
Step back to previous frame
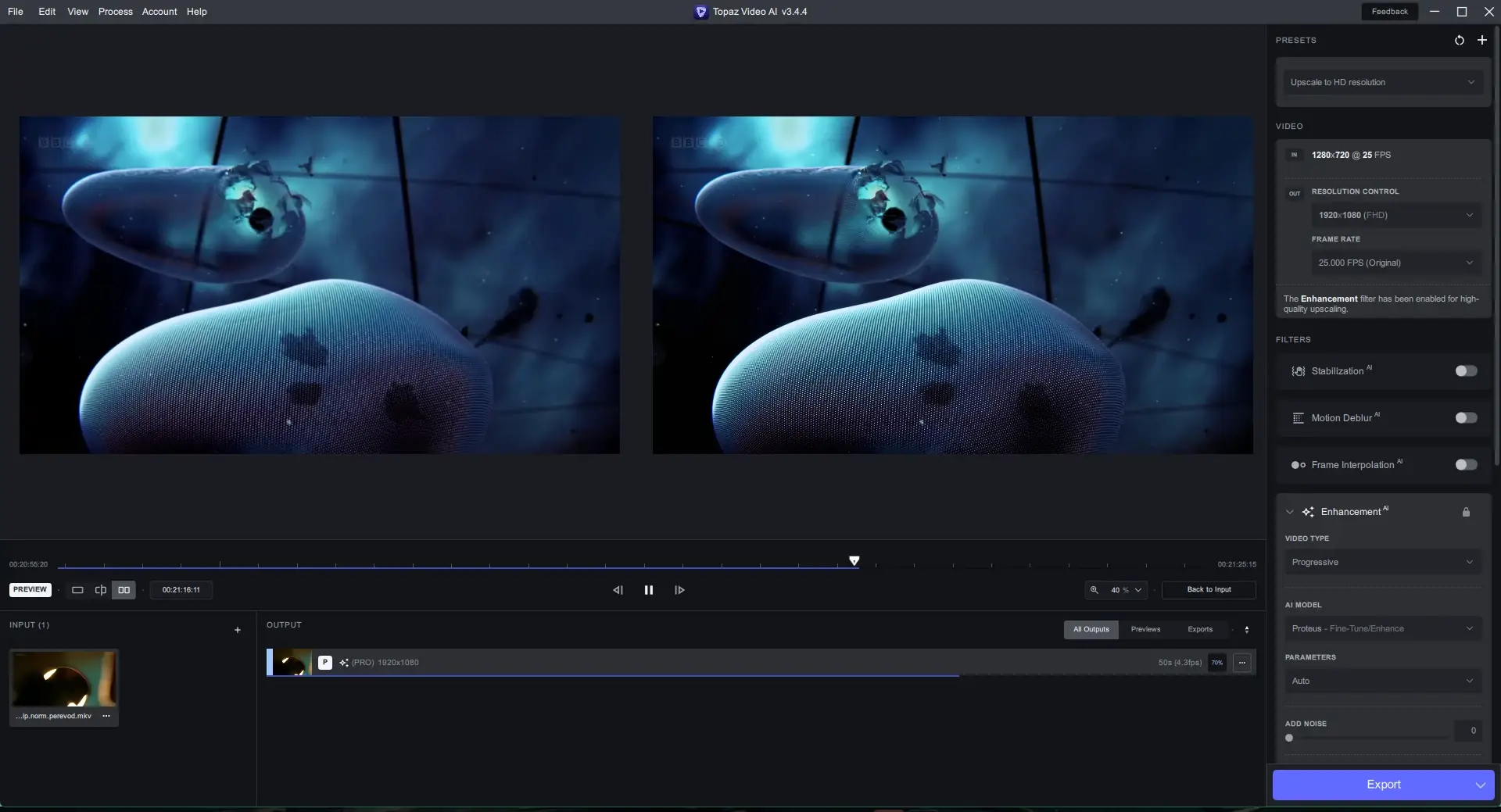click(x=618, y=590)
